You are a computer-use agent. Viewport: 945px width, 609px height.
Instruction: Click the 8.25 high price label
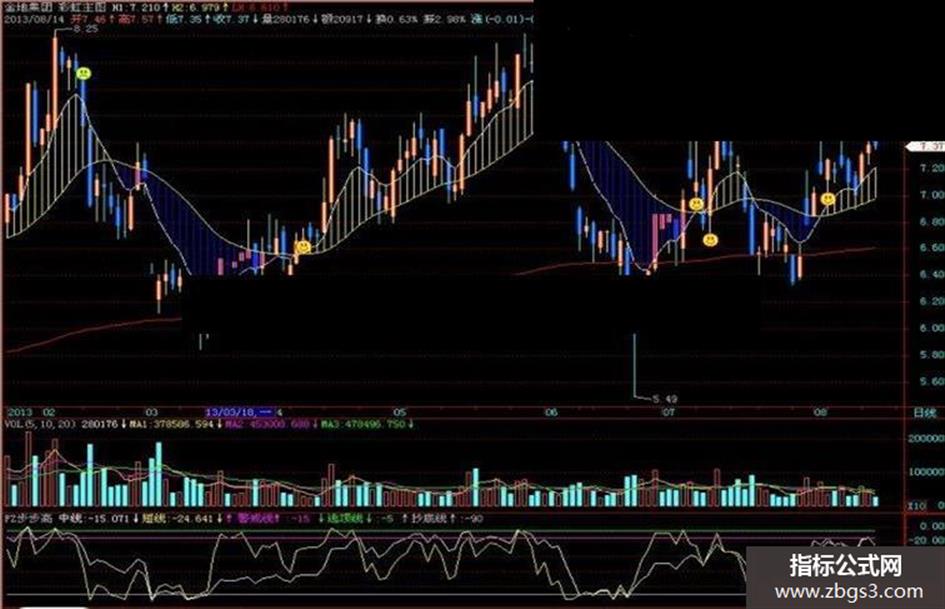coord(85,29)
